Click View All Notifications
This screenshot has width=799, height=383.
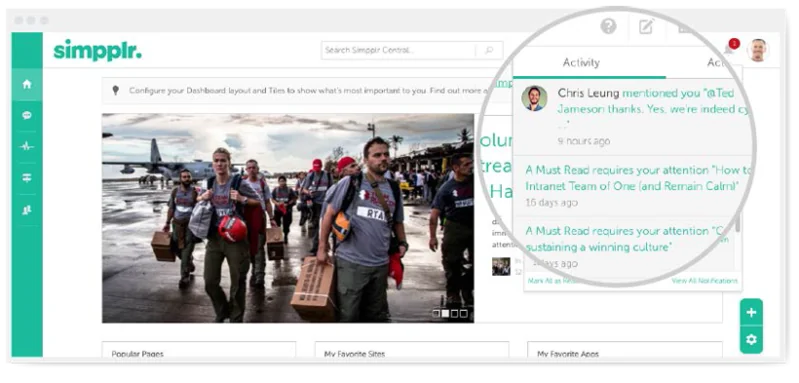click(704, 281)
